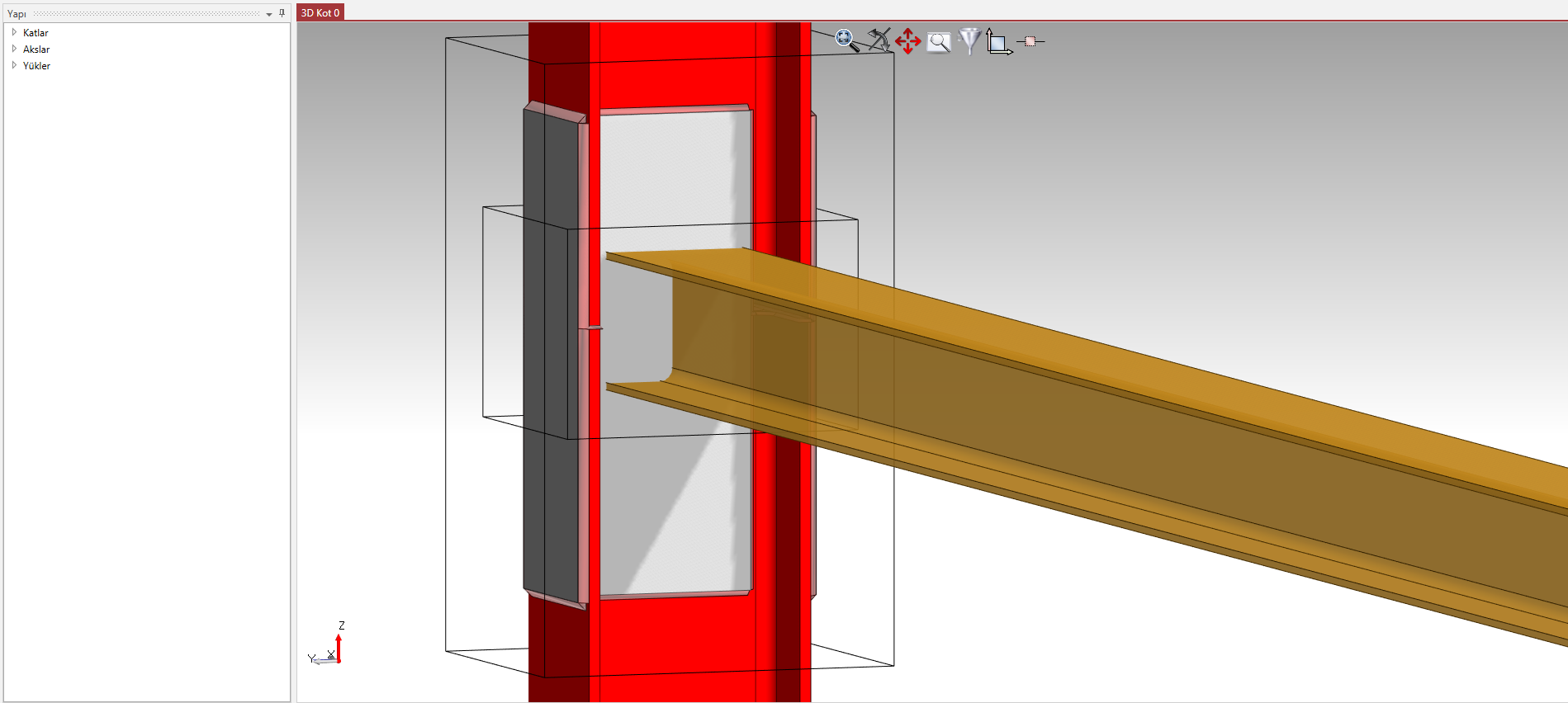Click the zoom extents magnifier icon
The image size is (1568, 703).
846,40
